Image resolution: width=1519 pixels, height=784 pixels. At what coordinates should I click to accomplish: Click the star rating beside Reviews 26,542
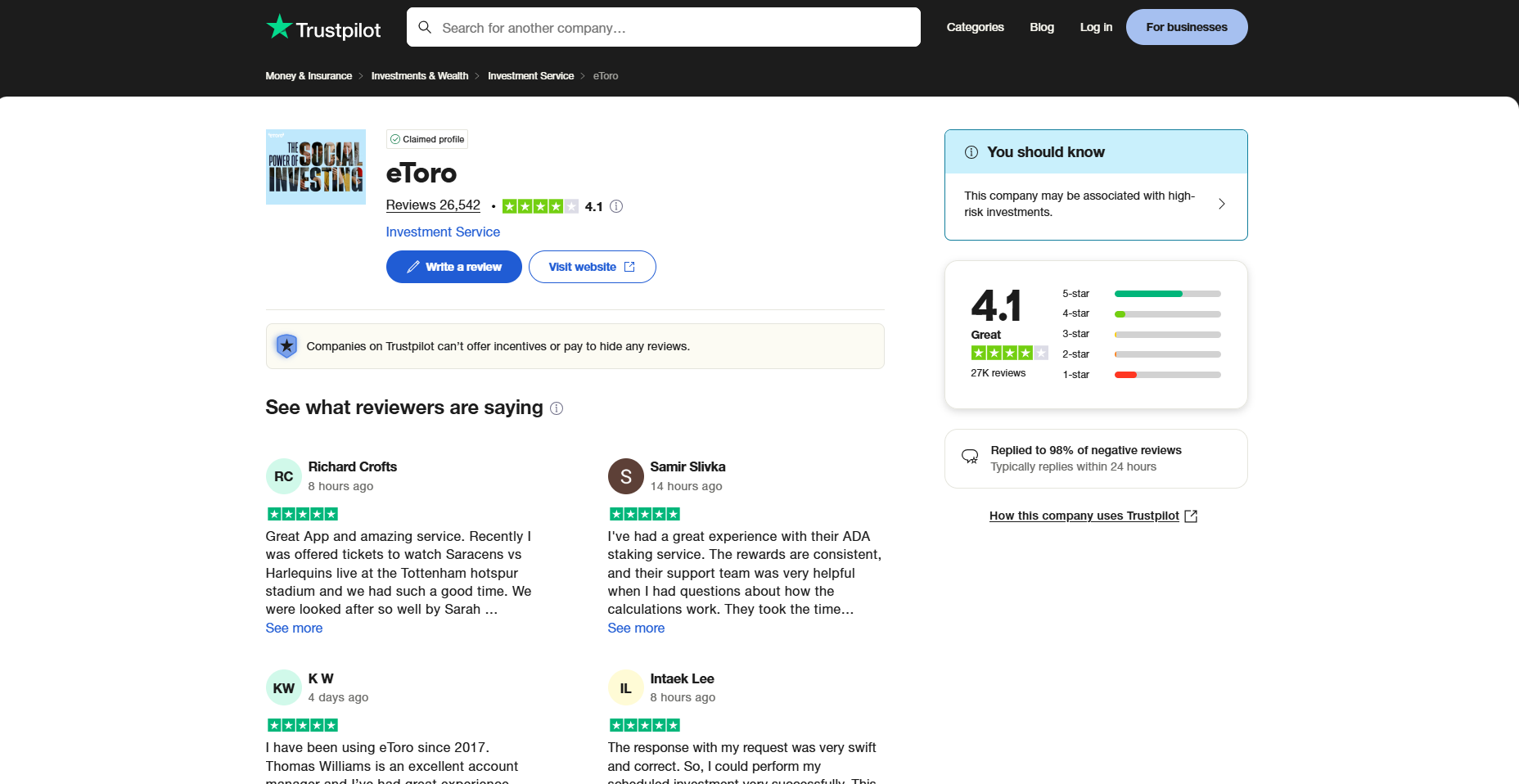[x=540, y=206]
